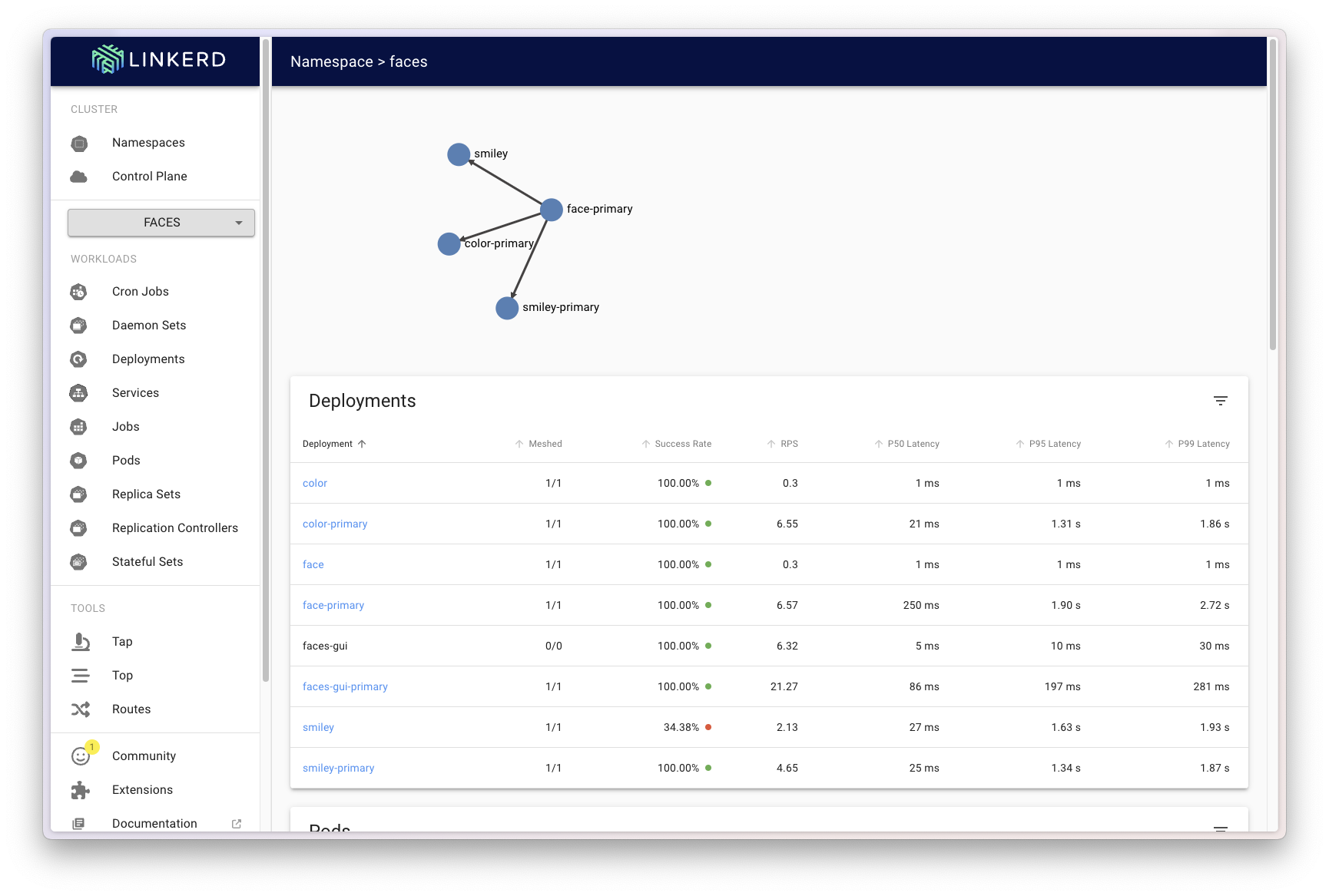This screenshot has width=1329, height=896.
Task: Click the sidebar vertical scrollbar
Action: pyautogui.click(x=266, y=361)
